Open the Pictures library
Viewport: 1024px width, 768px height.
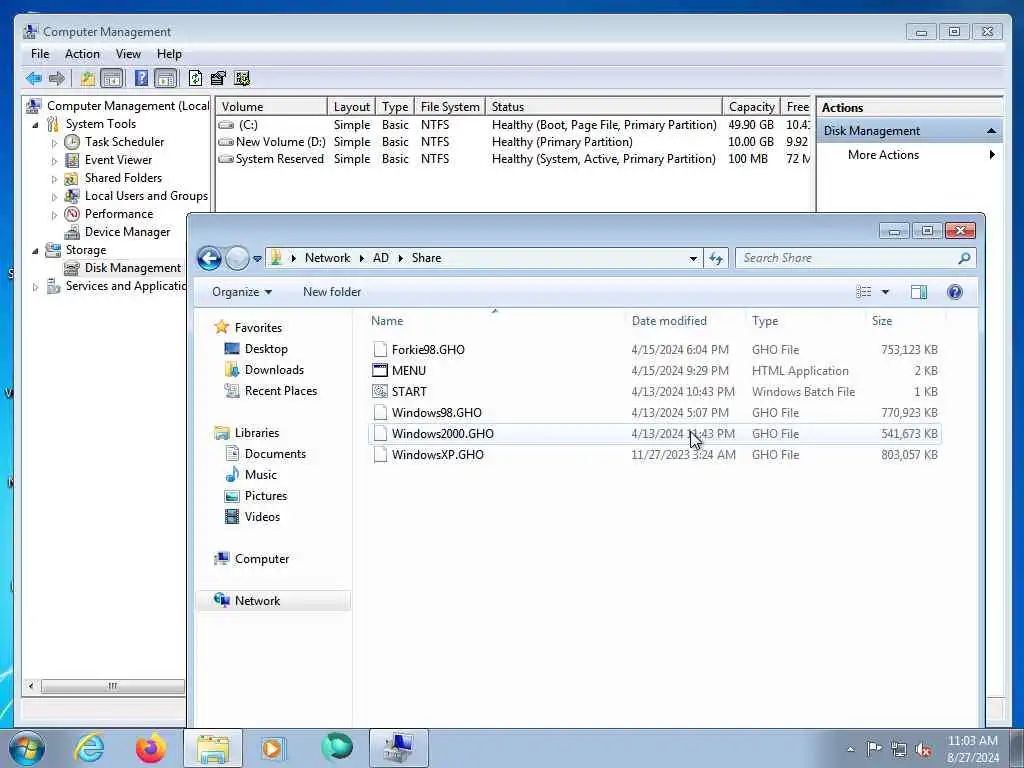pyautogui.click(x=265, y=496)
